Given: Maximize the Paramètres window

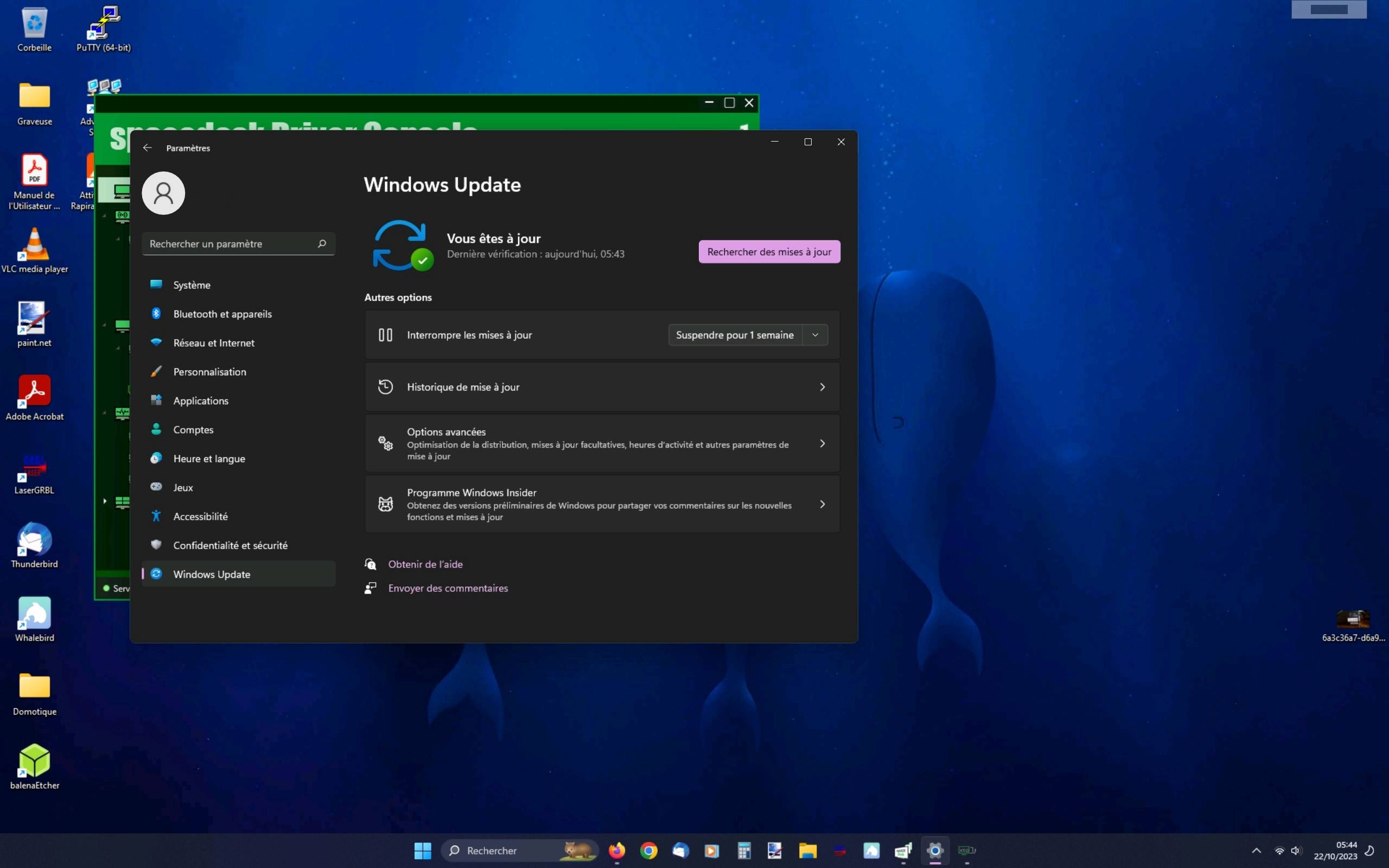Looking at the screenshot, I should [x=808, y=142].
